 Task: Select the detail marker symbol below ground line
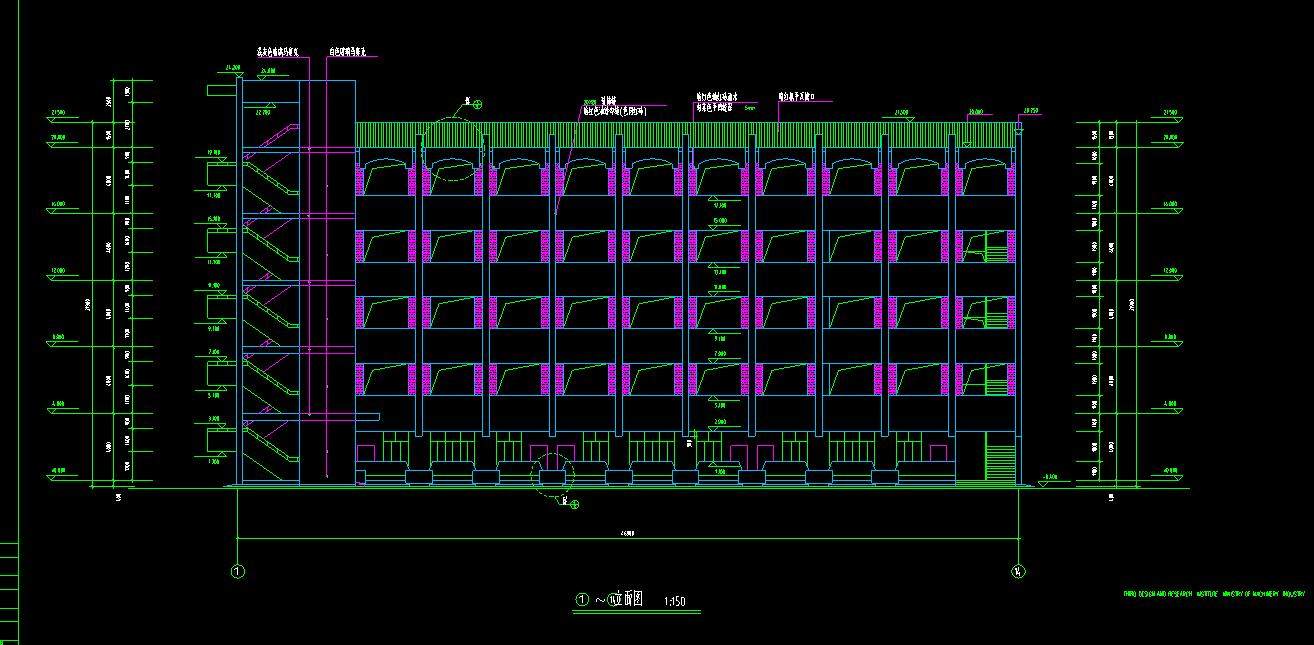point(574,504)
